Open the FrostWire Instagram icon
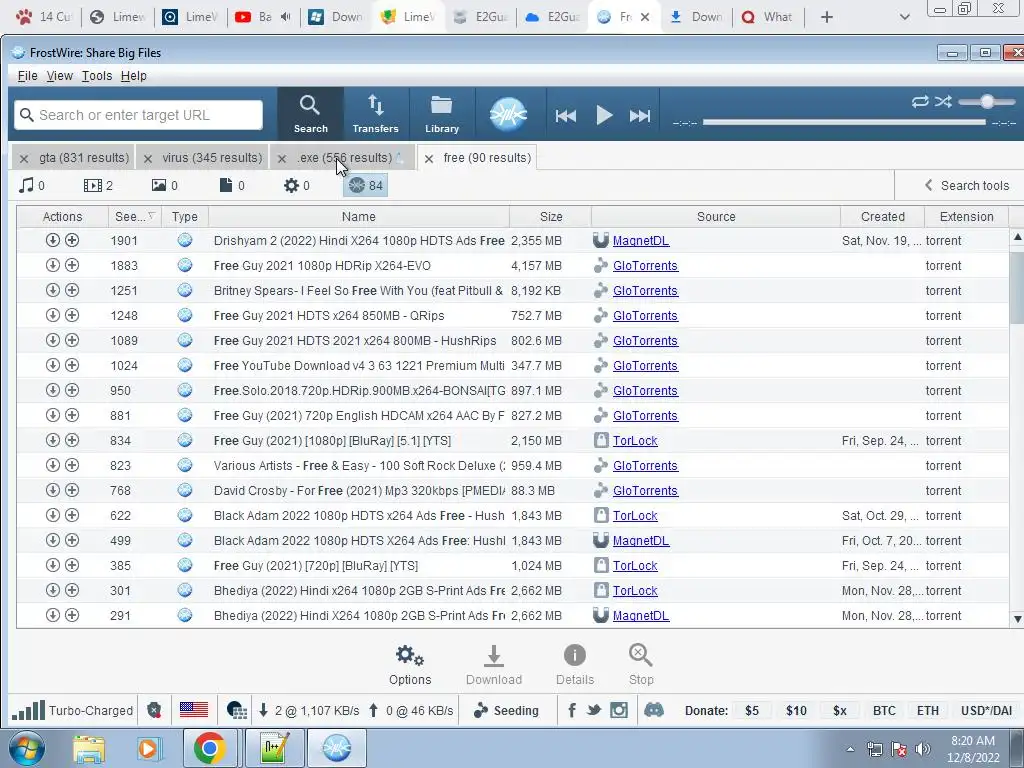 (619, 711)
